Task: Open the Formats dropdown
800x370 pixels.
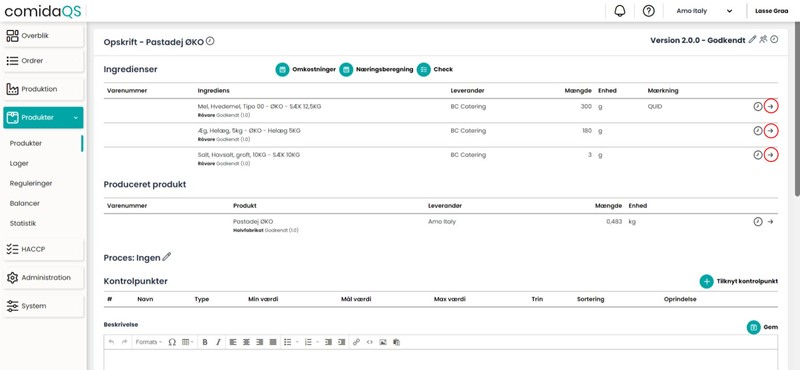Action: [x=149, y=342]
